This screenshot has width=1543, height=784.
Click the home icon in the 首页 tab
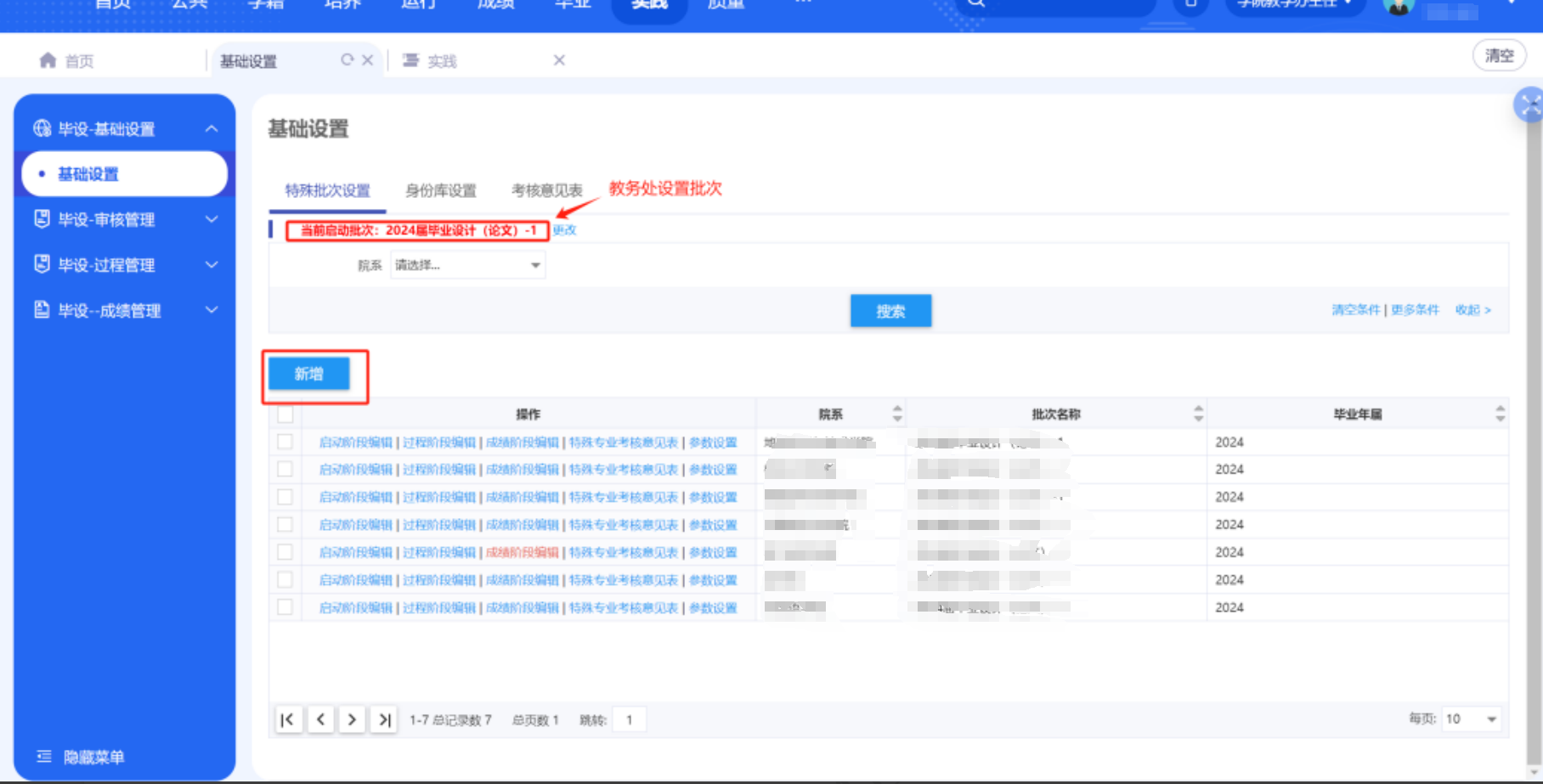[48, 60]
